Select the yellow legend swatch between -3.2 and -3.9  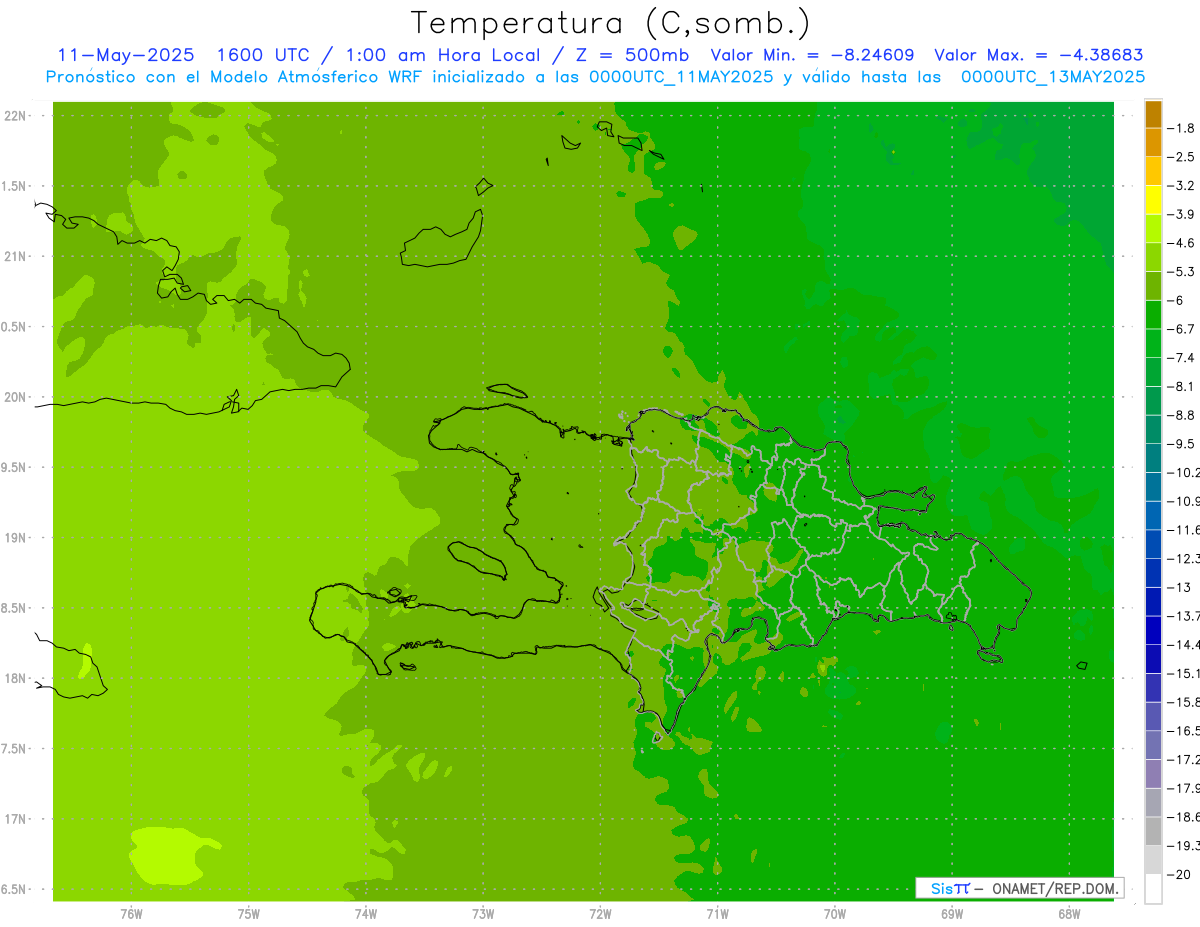pos(1153,200)
